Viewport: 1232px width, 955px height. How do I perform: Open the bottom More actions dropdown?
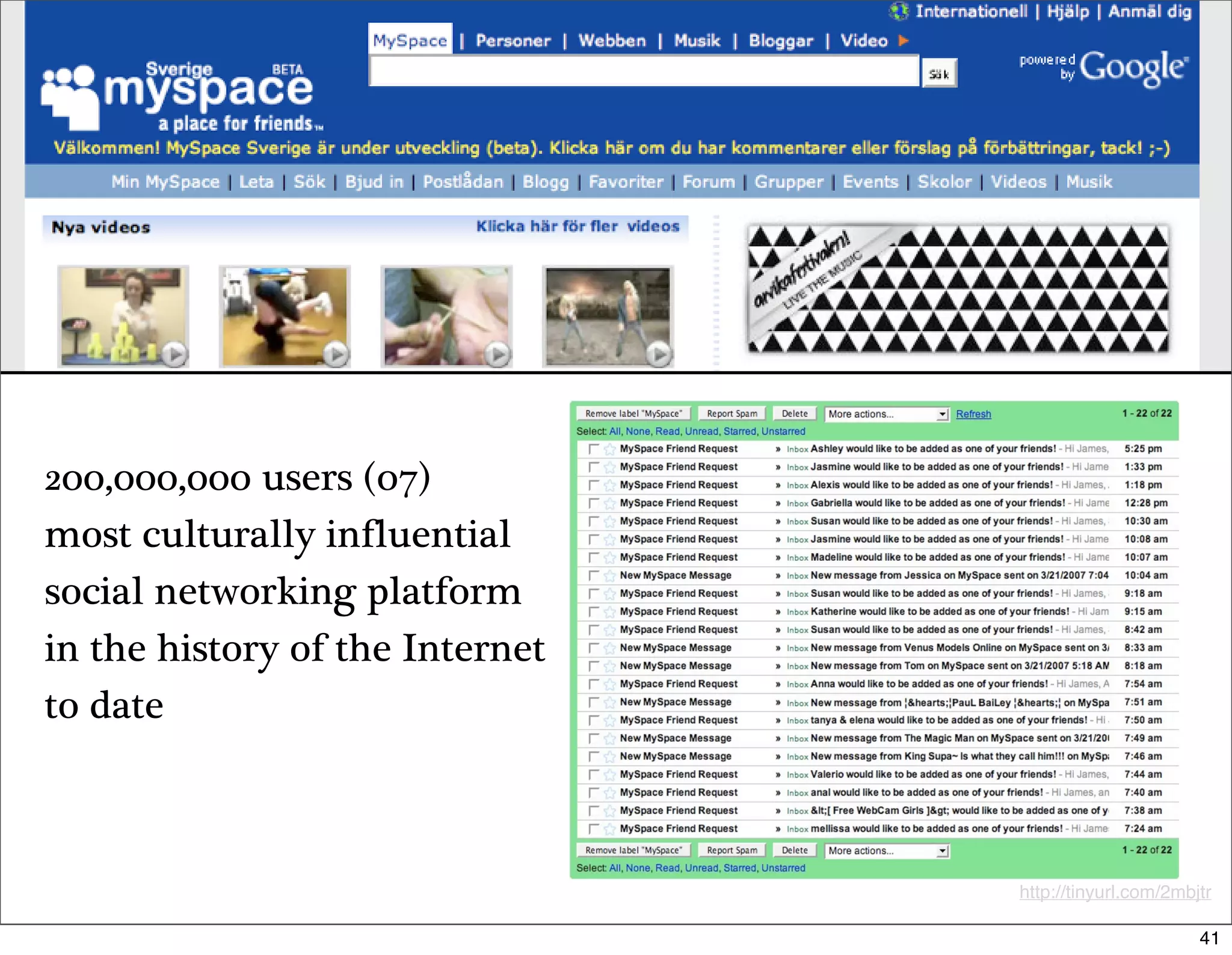coord(887,851)
